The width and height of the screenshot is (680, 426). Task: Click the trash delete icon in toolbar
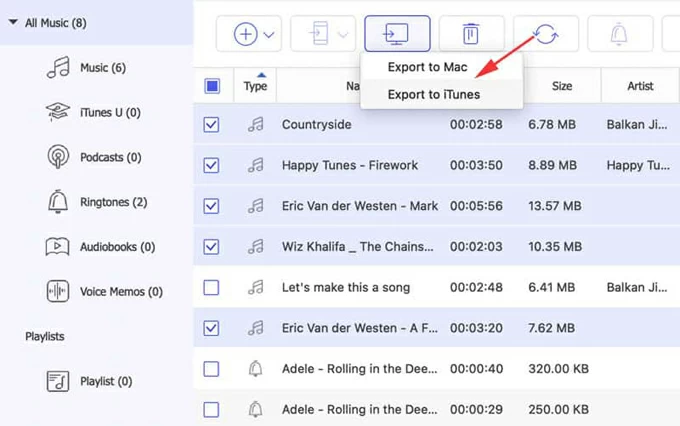pyautogui.click(x=471, y=34)
